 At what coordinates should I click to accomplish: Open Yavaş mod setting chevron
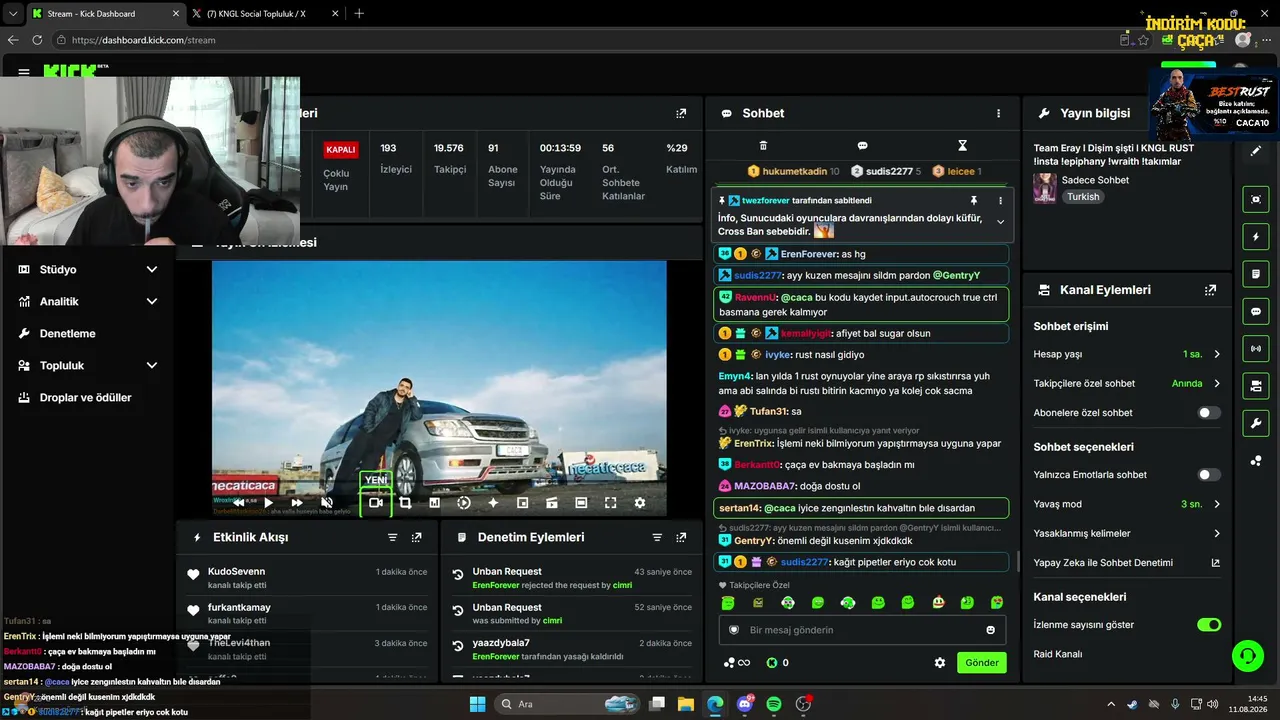point(1217,504)
